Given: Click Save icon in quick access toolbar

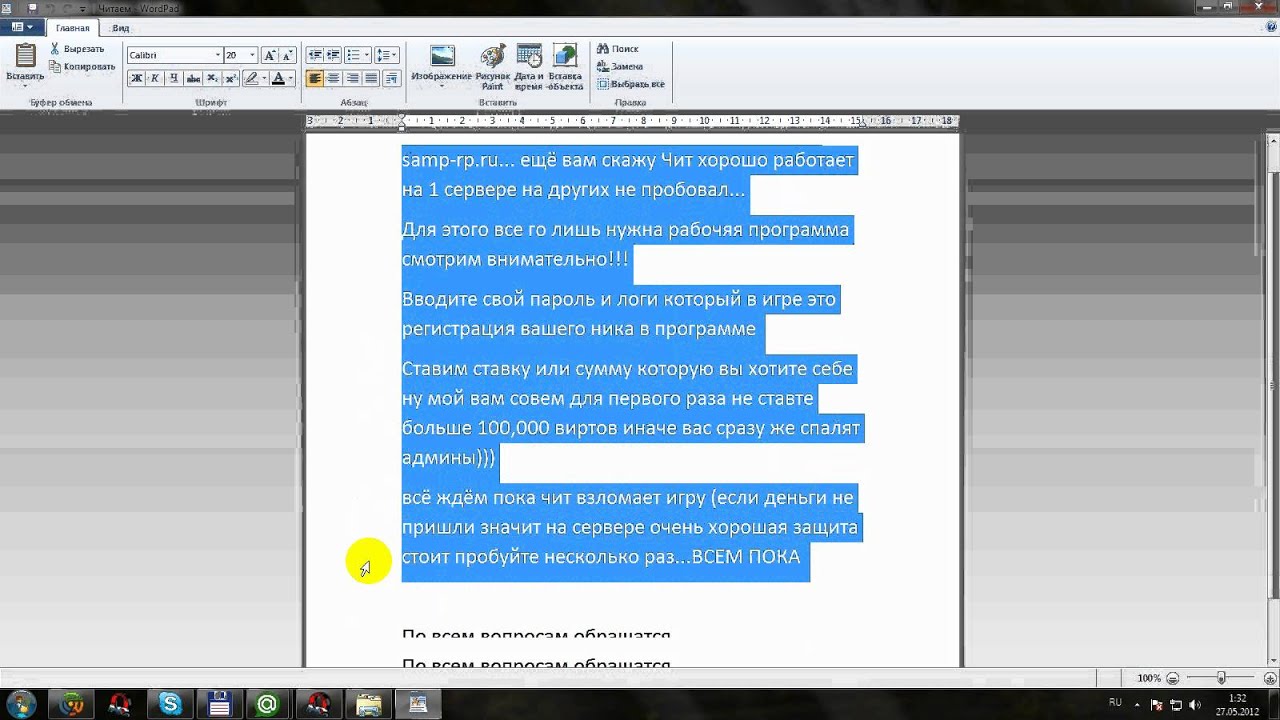Looking at the screenshot, I should (32, 8).
